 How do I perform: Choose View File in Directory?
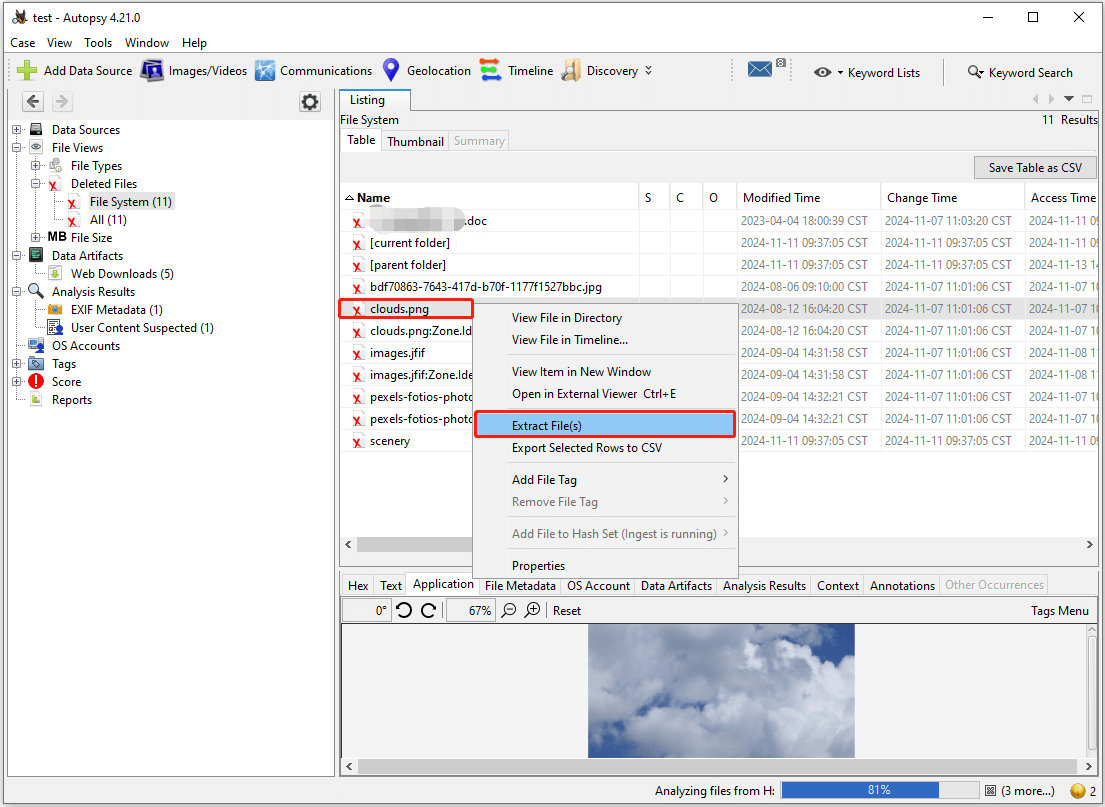(x=605, y=317)
